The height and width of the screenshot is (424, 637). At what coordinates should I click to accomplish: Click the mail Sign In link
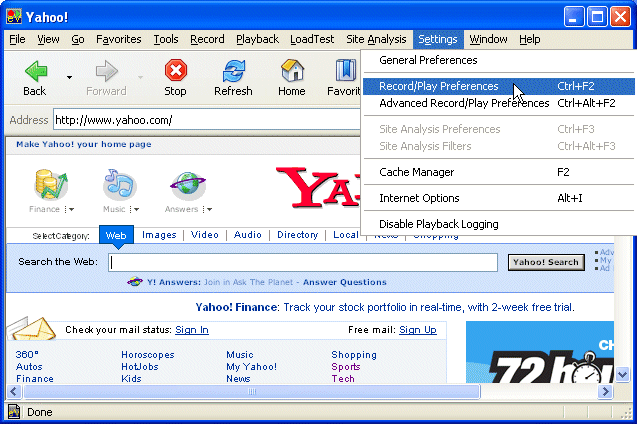click(192, 330)
